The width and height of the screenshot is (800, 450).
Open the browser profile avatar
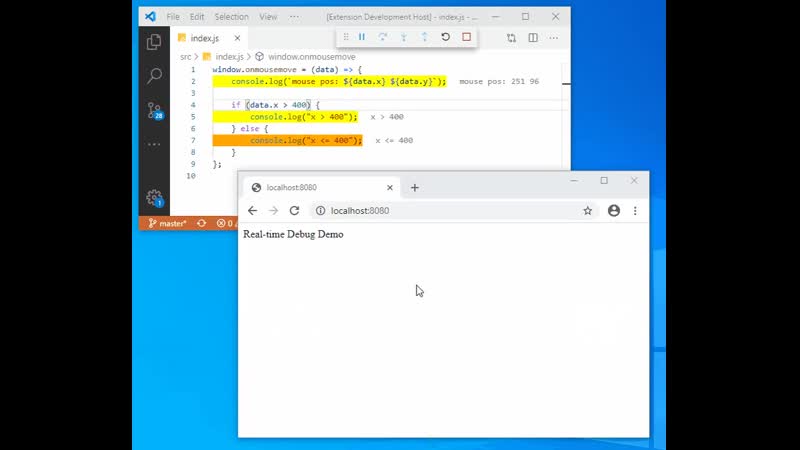coord(614,211)
